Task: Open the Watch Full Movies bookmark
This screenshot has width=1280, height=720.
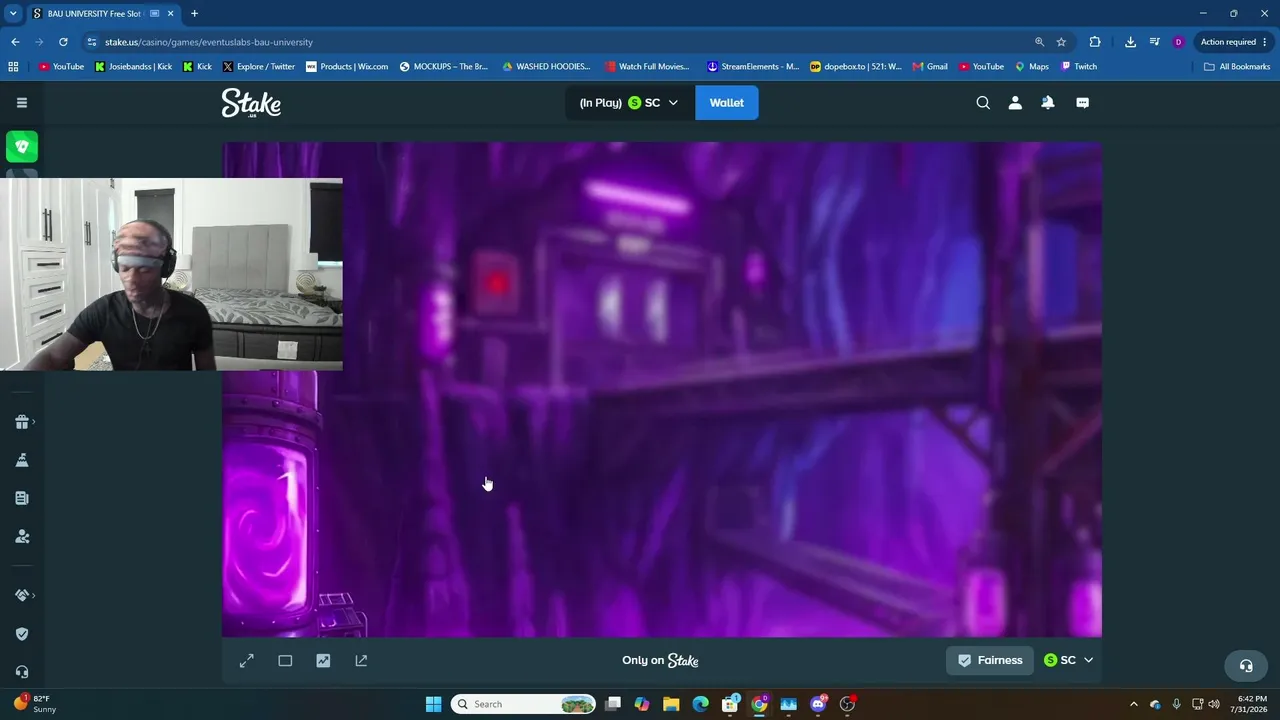Action: 647,67
